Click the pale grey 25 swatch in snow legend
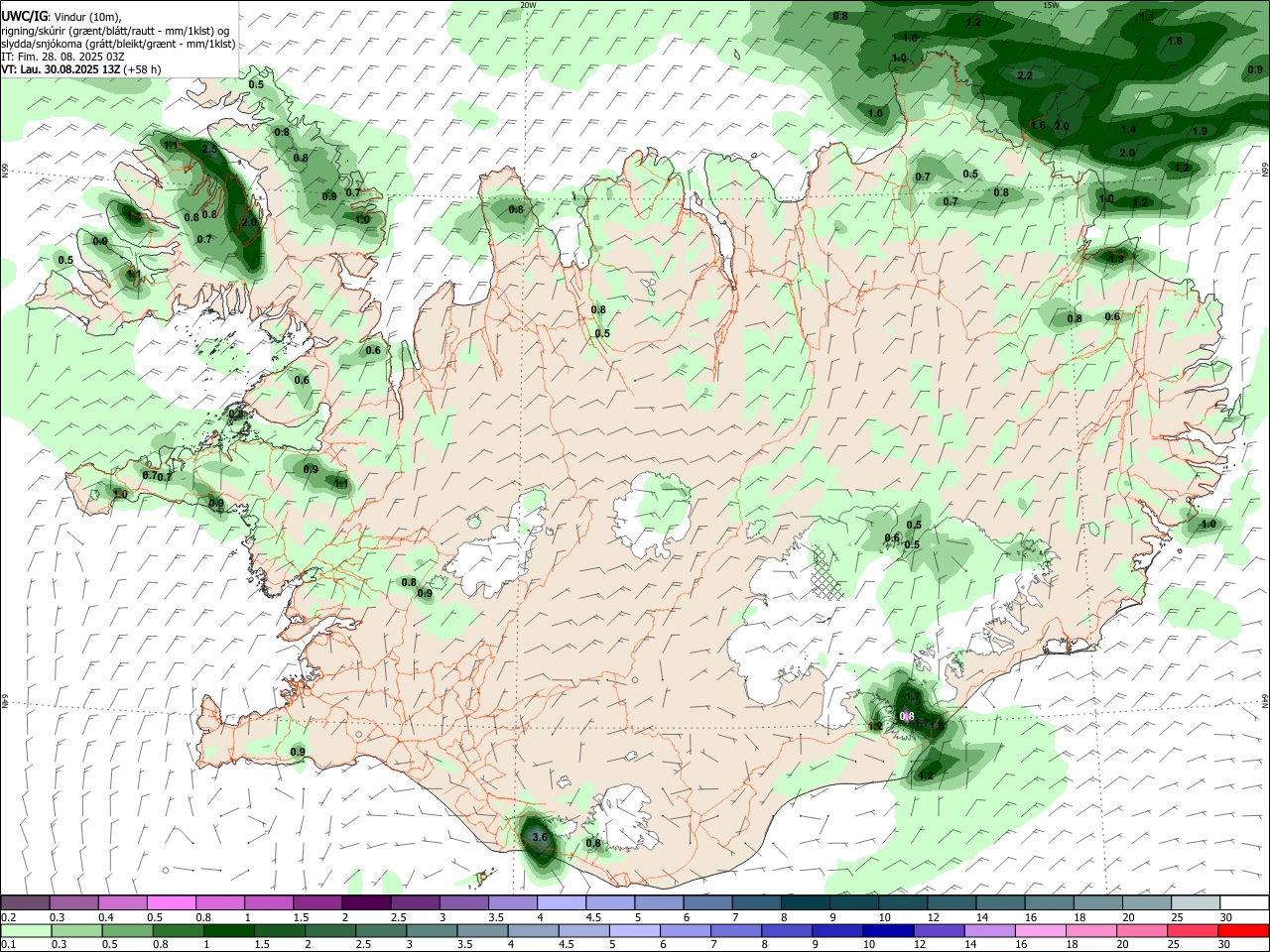The width and height of the screenshot is (1270, 952). (x=1196, y=903)
